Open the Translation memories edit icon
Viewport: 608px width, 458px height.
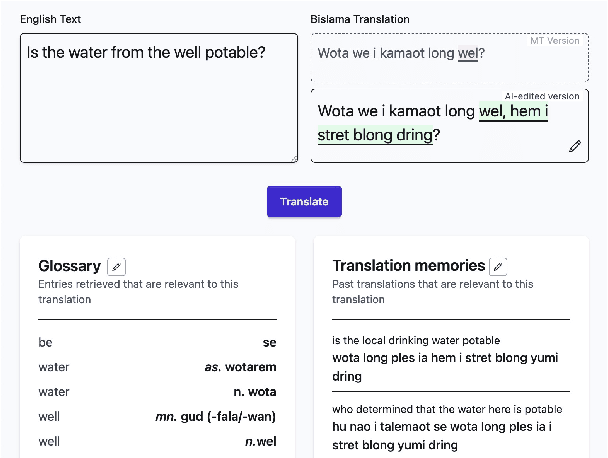click(x=498, y=266)
